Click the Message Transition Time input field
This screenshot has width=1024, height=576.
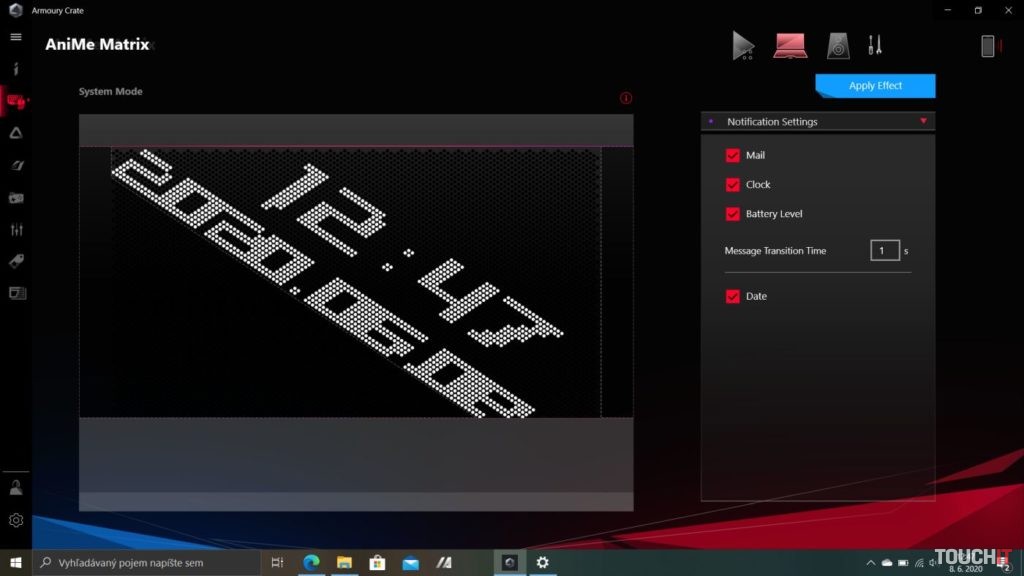point(885,250)
